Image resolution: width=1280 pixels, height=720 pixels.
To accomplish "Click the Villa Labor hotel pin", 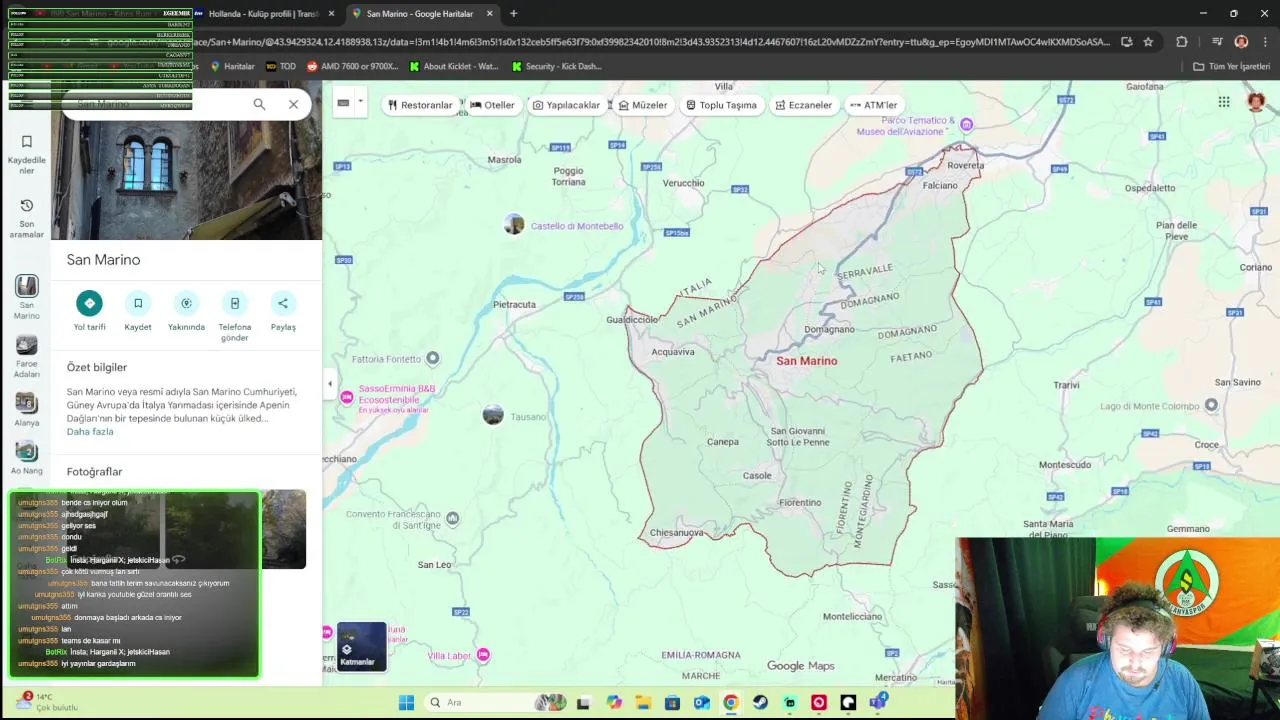I will click(483, 655).
